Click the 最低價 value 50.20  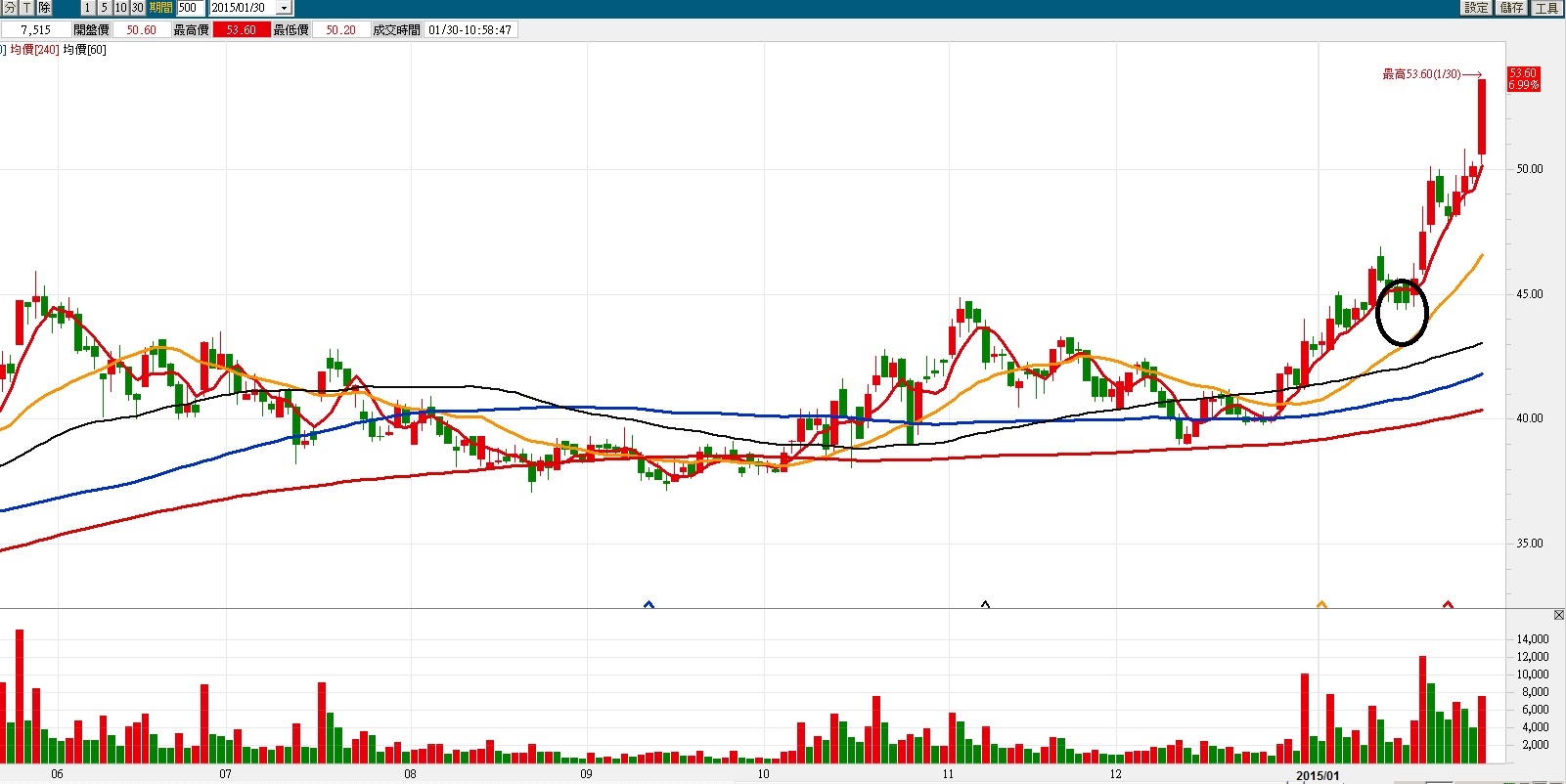[341, 30]
